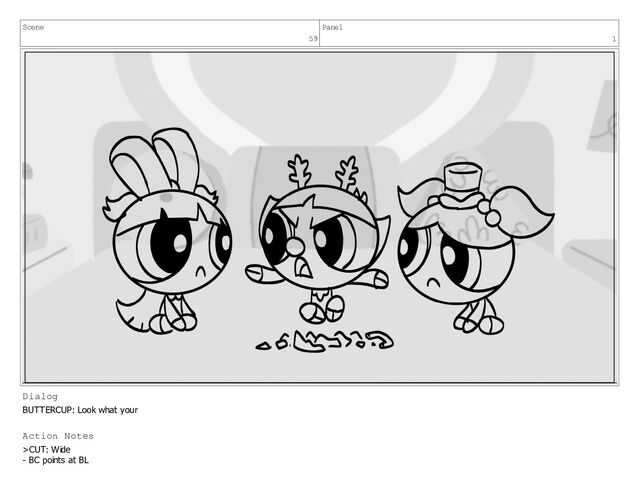Click the panel number '1'
This screenshot has height=495, width=640.
[613, 39]
